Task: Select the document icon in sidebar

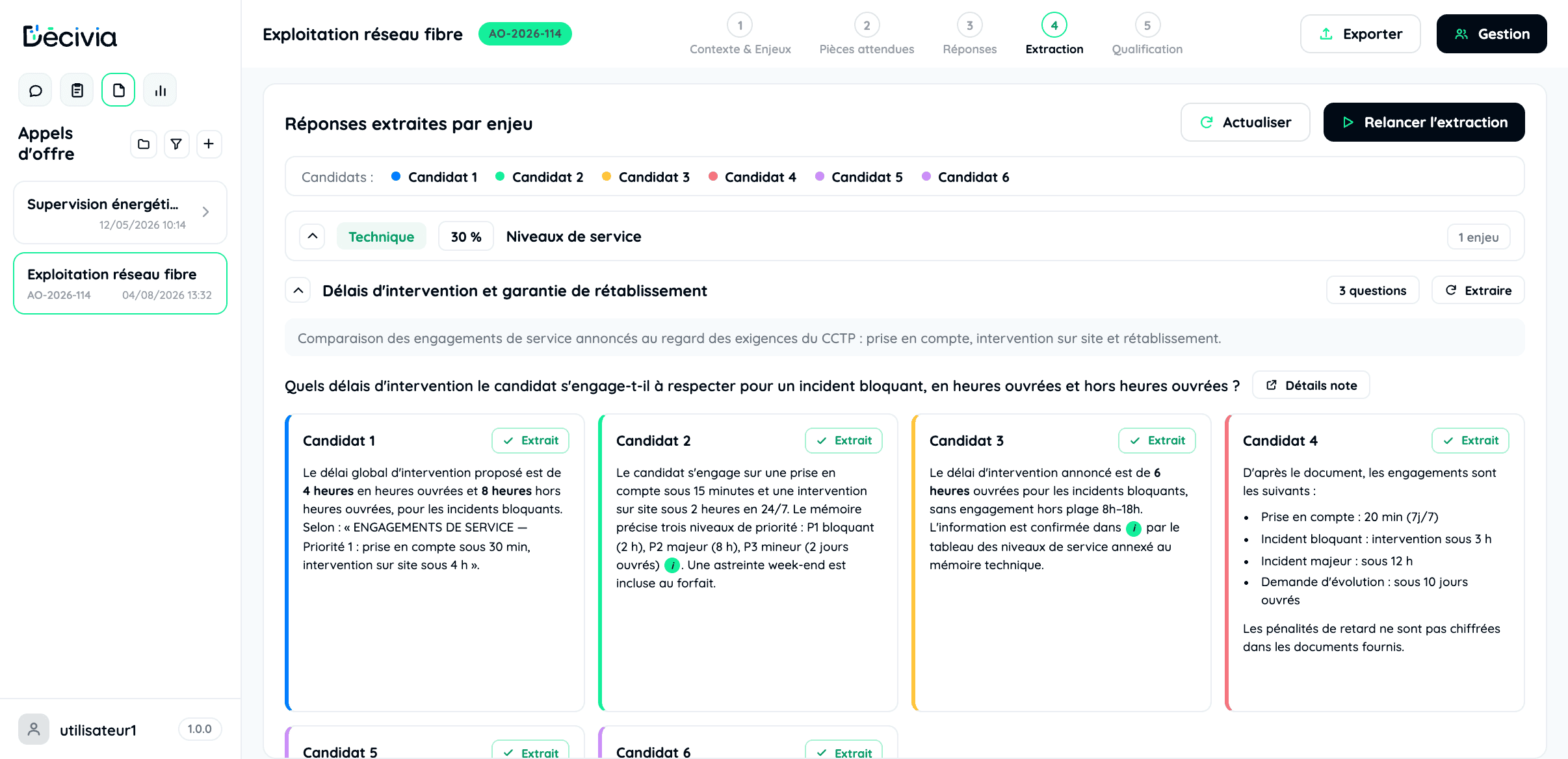Action: [118, 90]
